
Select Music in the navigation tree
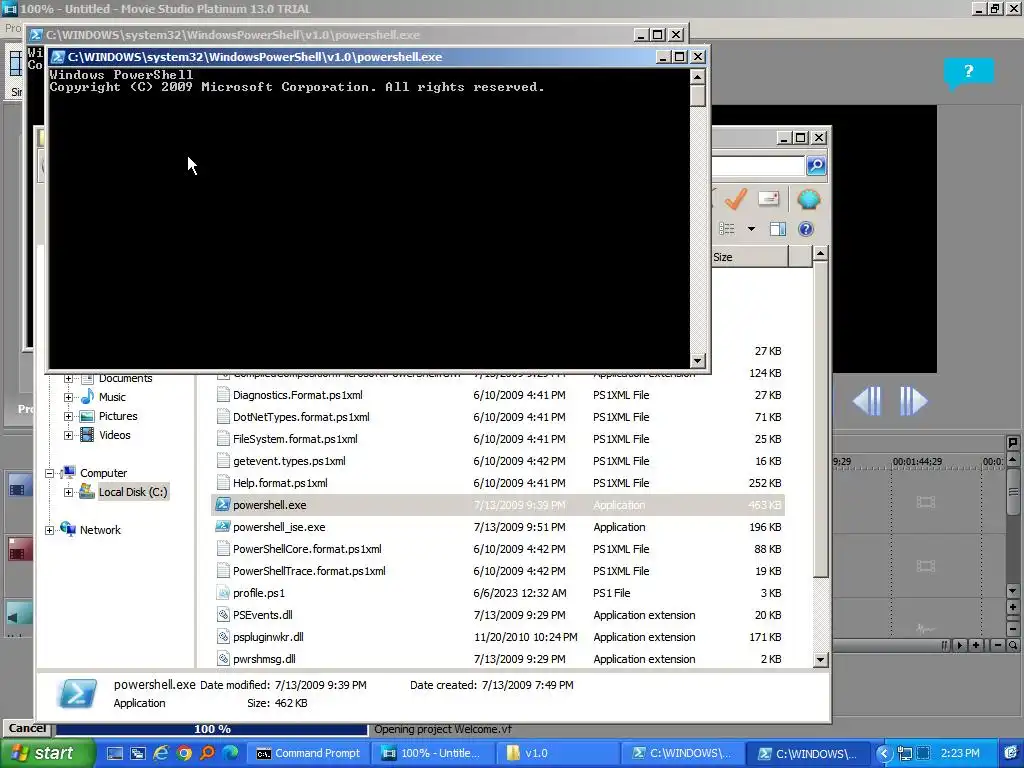coord(112,397)
